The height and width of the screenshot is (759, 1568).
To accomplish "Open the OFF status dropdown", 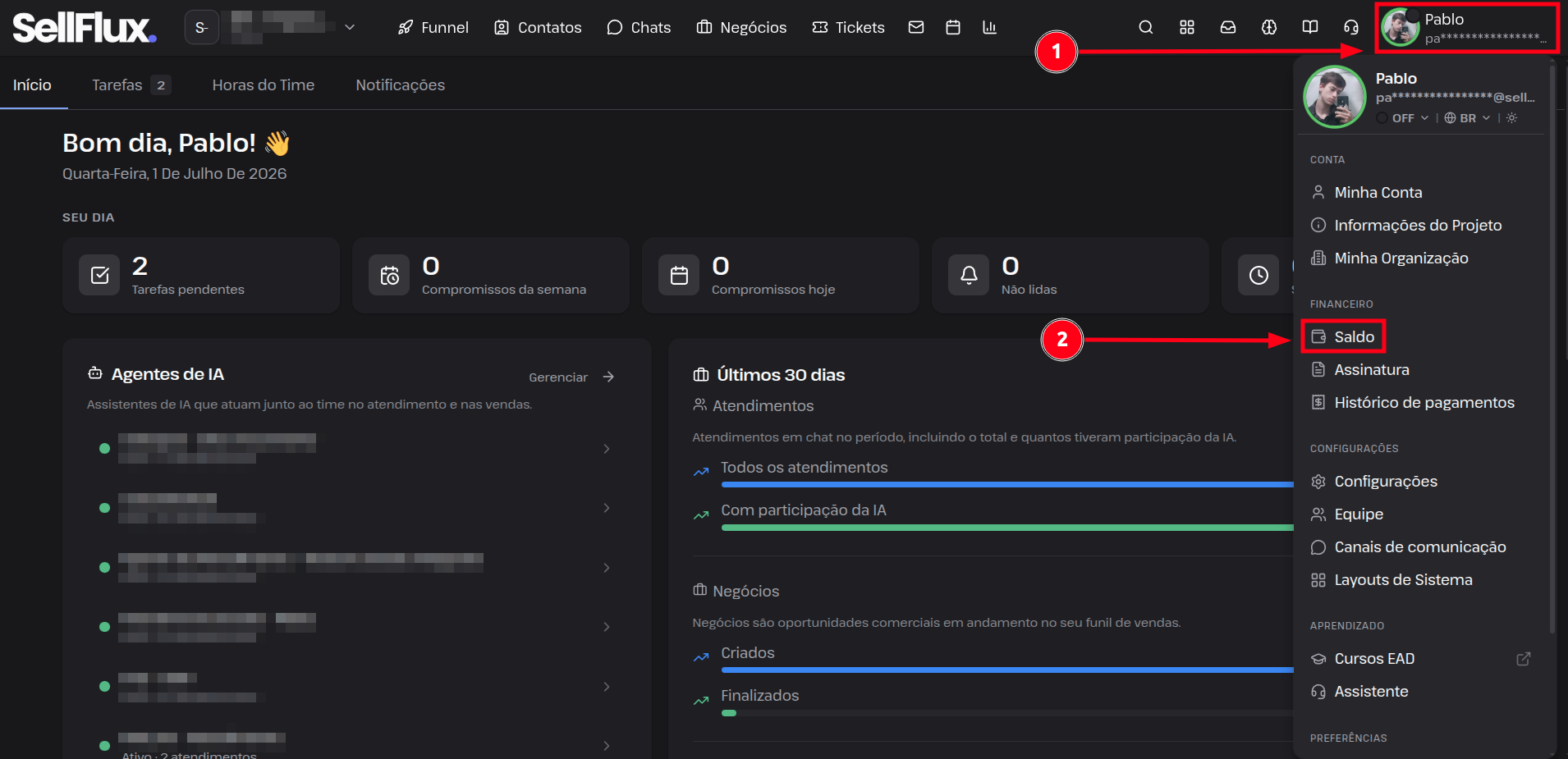I will 1403,118.
